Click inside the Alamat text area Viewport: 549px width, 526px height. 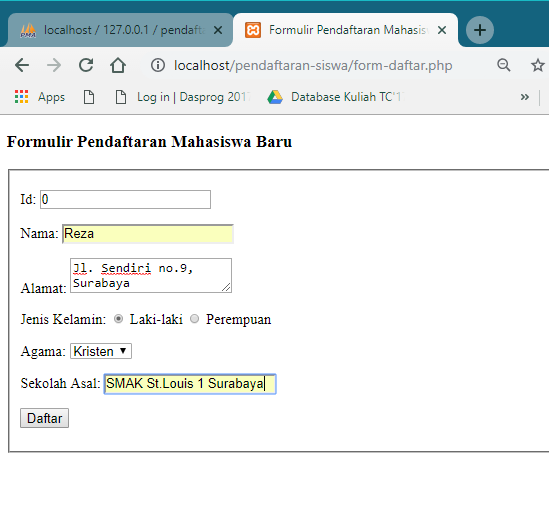(x=151, y=275)
